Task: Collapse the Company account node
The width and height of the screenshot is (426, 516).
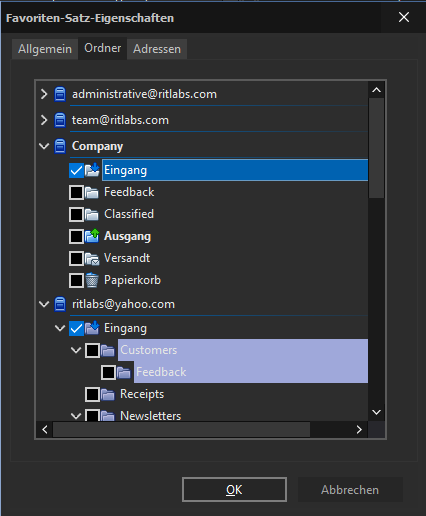Action: pyautogui.click(x=44, y=146)
